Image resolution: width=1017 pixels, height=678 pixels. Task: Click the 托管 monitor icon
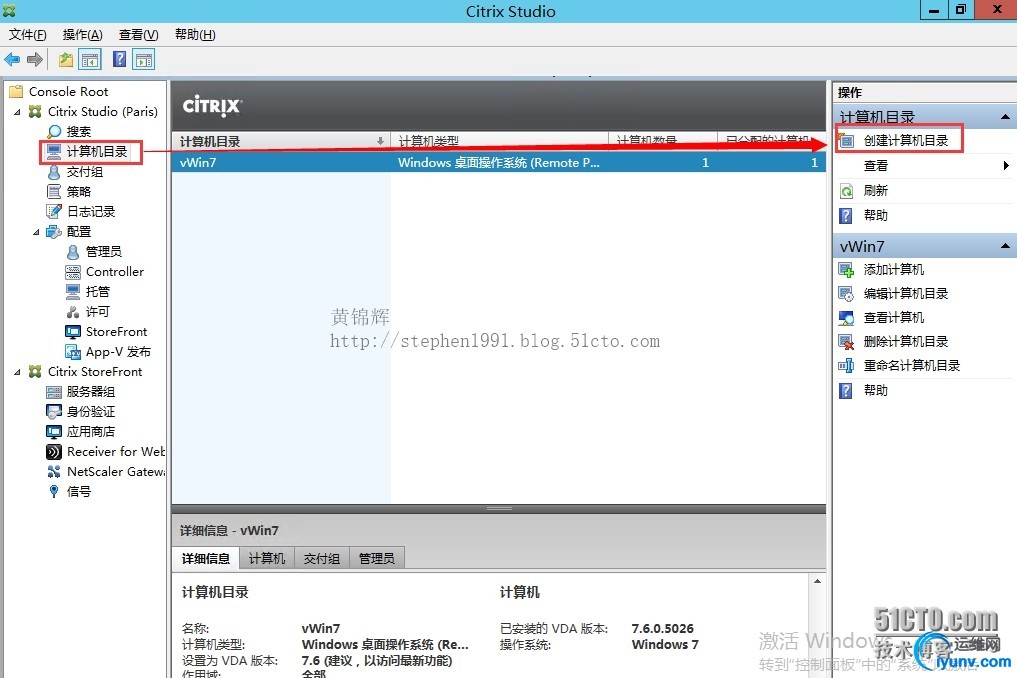(73, 292)
